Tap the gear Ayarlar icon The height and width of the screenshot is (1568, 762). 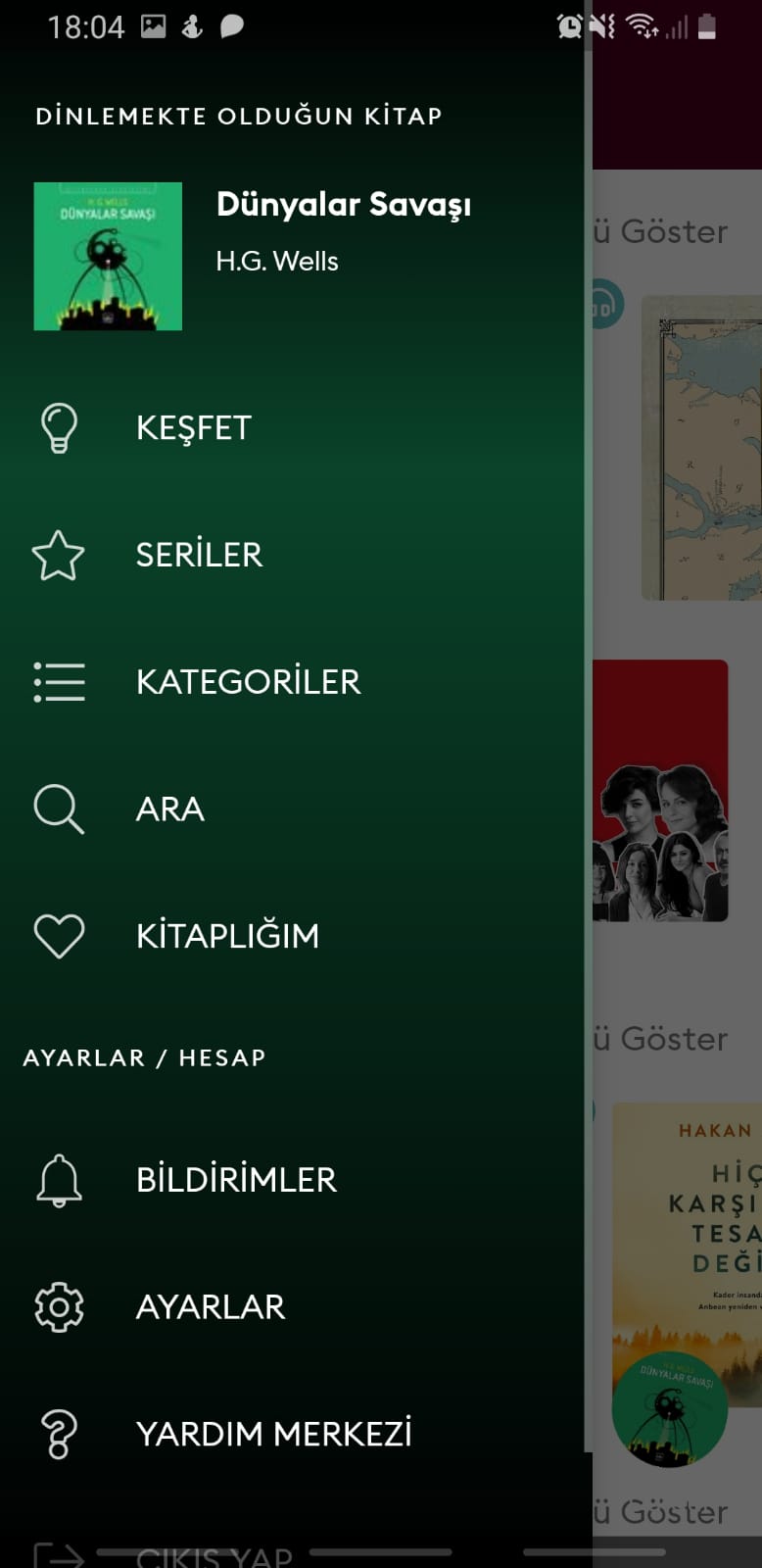click(x=59, y=1307)
